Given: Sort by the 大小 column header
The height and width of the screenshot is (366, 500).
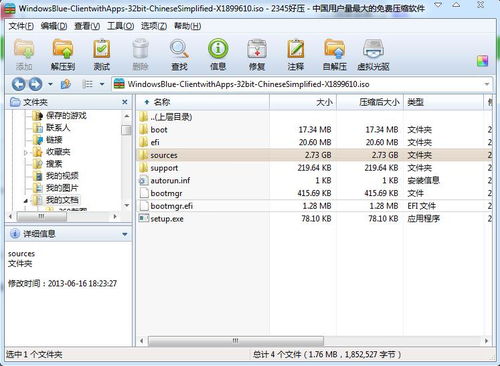Looking at the screenshot, I should pyautogui.click(x=303, y=102).
